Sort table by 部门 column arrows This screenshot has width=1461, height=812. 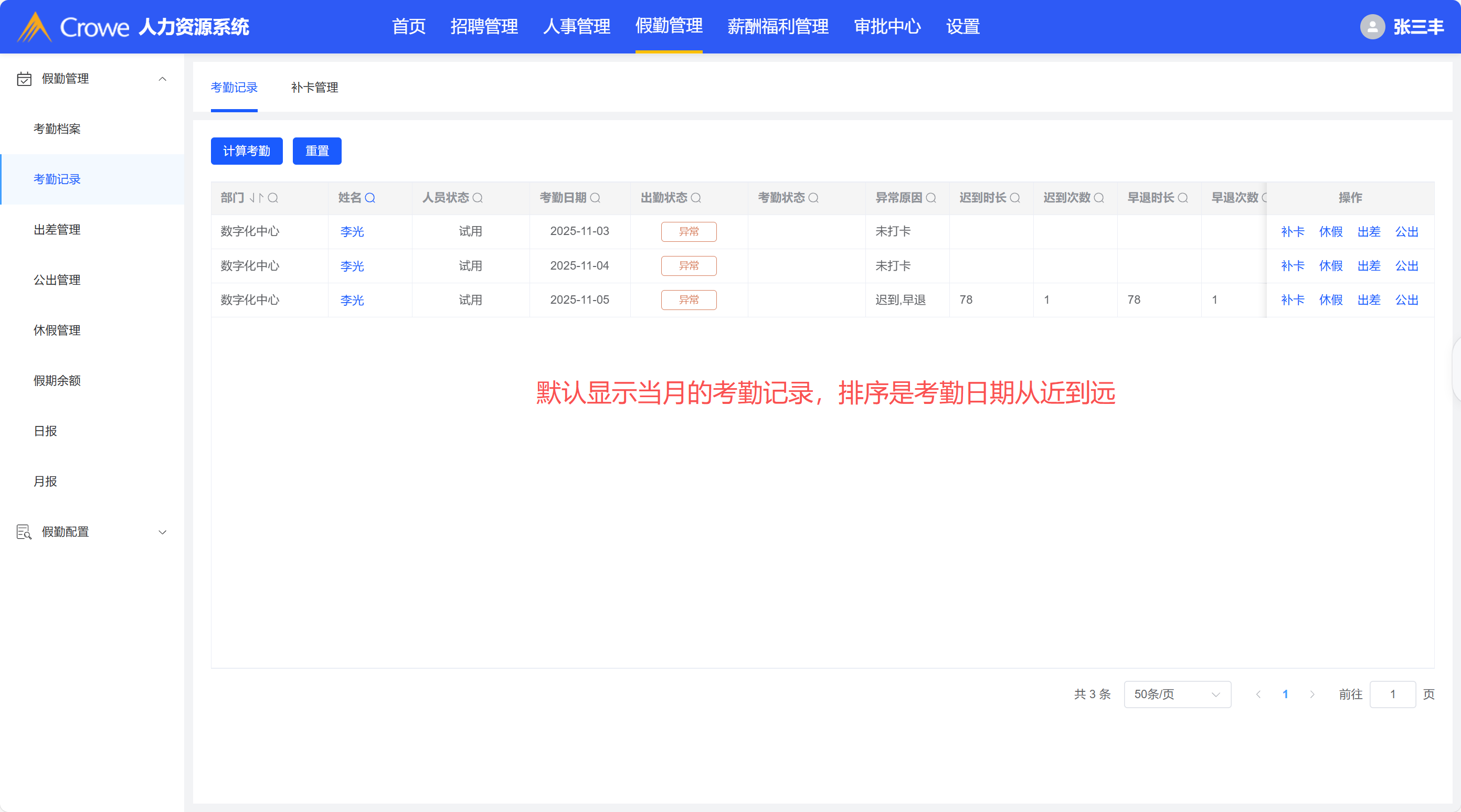pyautogui.click(x=256, y=198)
